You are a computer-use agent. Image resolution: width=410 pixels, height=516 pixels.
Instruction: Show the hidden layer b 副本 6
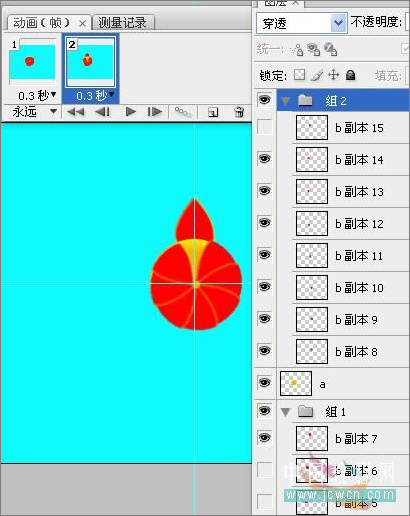coord(265,470)
